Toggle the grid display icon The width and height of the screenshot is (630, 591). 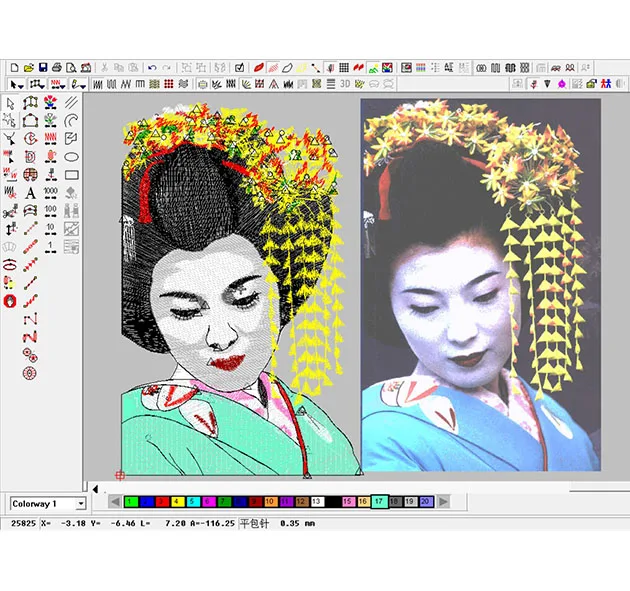point(343,67)
